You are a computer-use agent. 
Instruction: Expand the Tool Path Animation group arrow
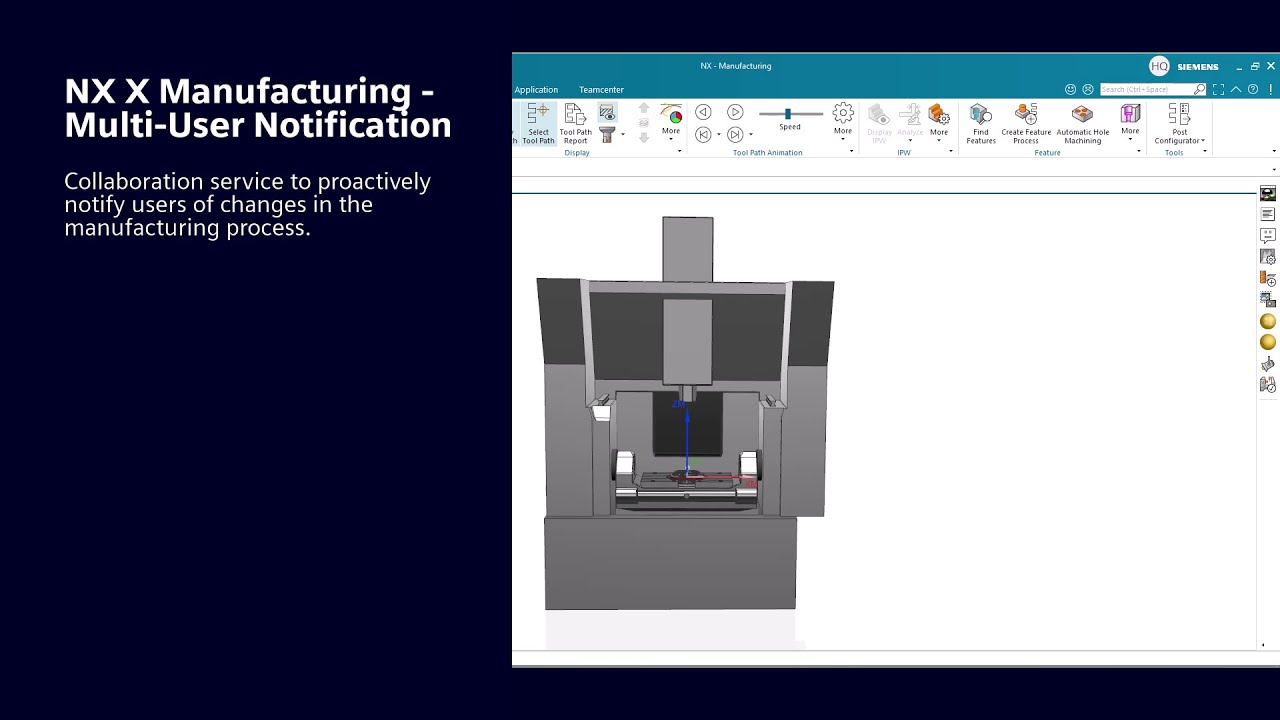(851, 152)
